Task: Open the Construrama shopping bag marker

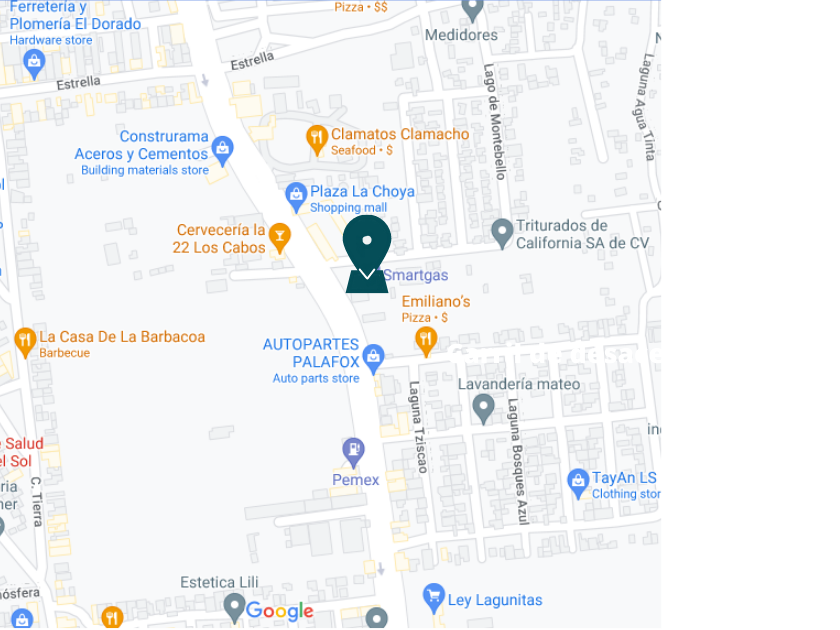Action: pyautogui.click(x=222, y=151)
